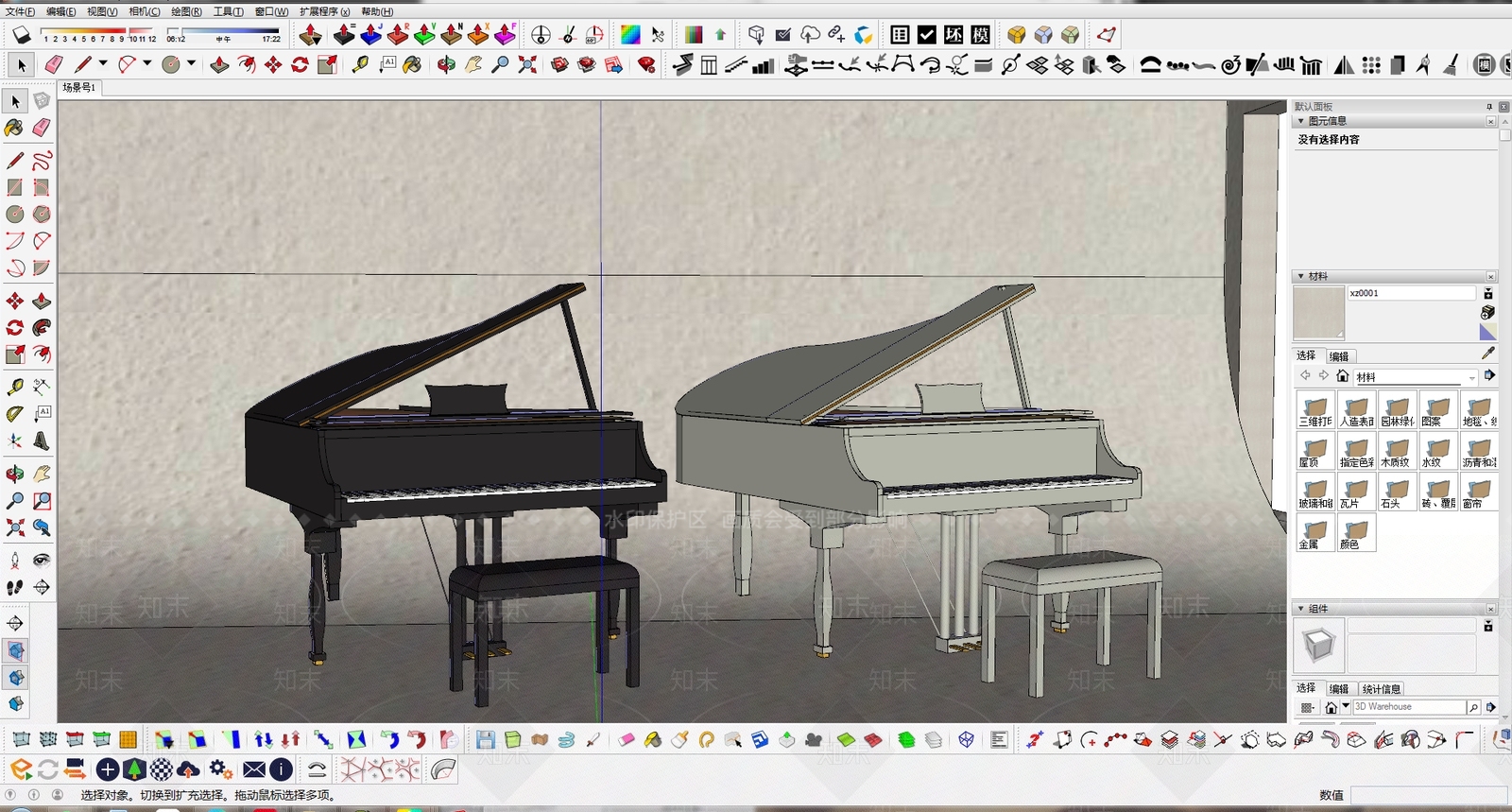This screenshot has width=1512, height=812.
Task: Activate the Move tool in the top toolbar
Action: click(273, 64)
